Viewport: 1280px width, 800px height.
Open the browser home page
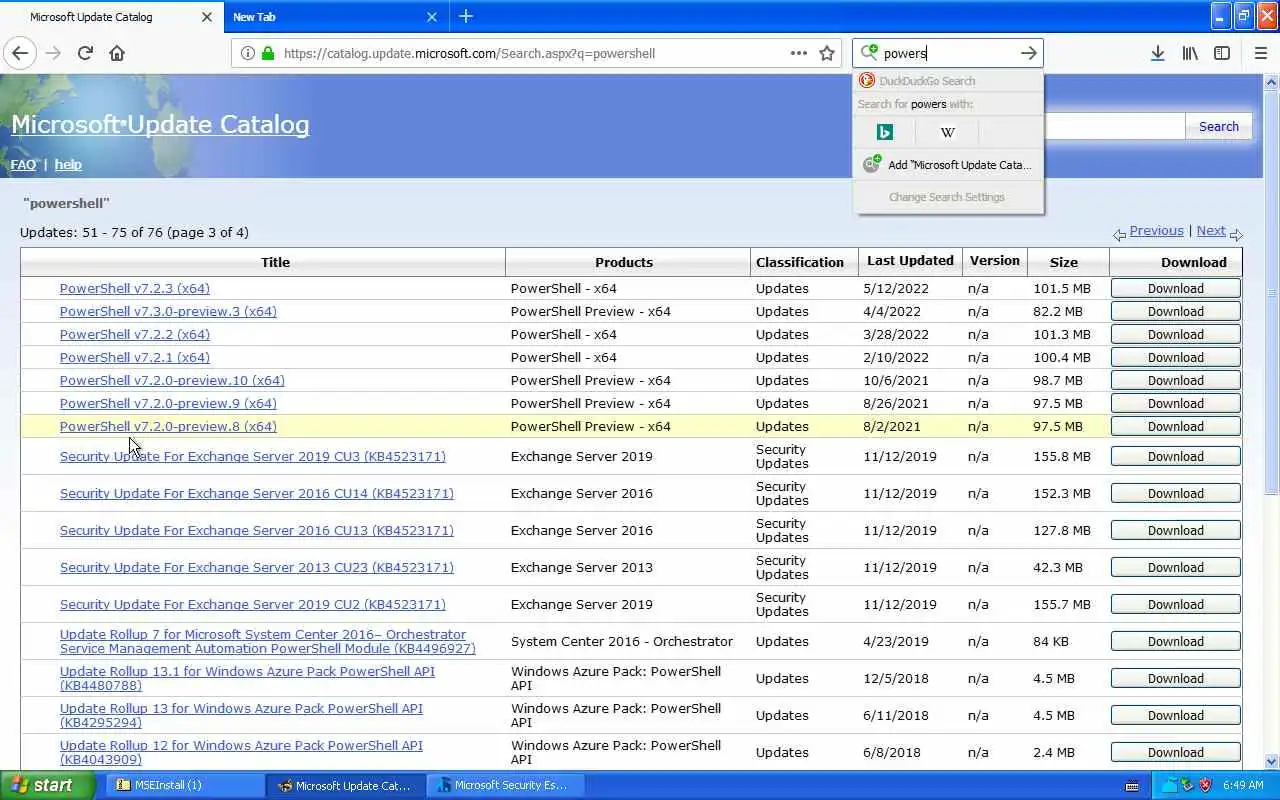(x=117, y=53)
